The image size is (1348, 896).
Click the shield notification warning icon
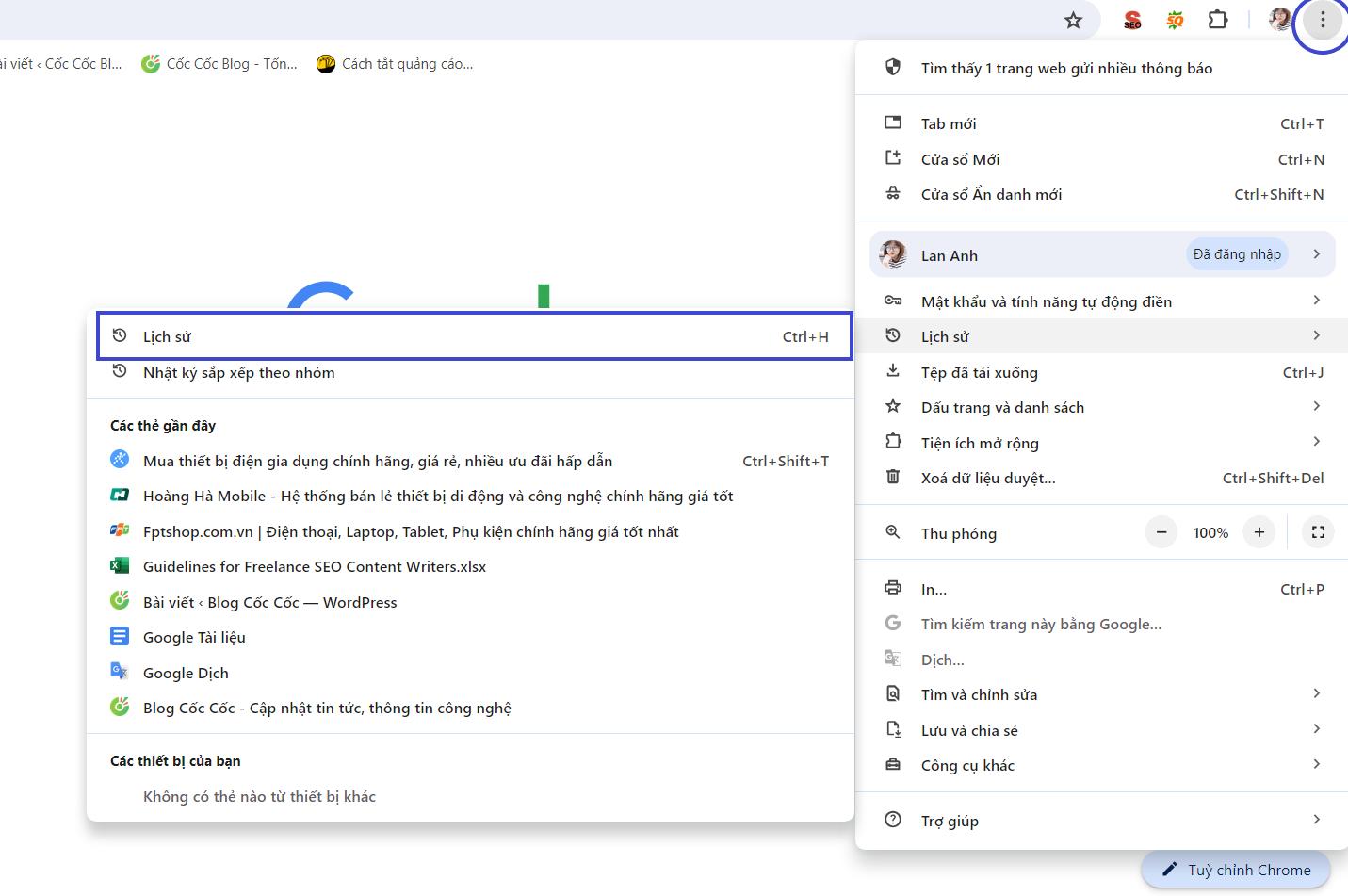click(x=893, y=67)
